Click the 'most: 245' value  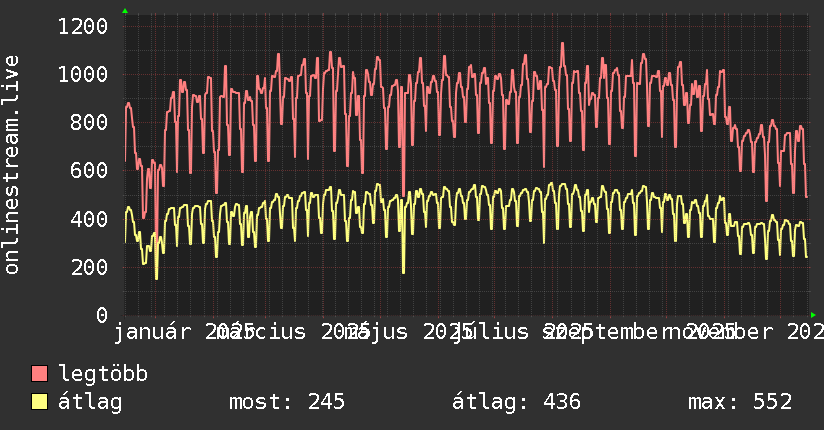[287, 402]
